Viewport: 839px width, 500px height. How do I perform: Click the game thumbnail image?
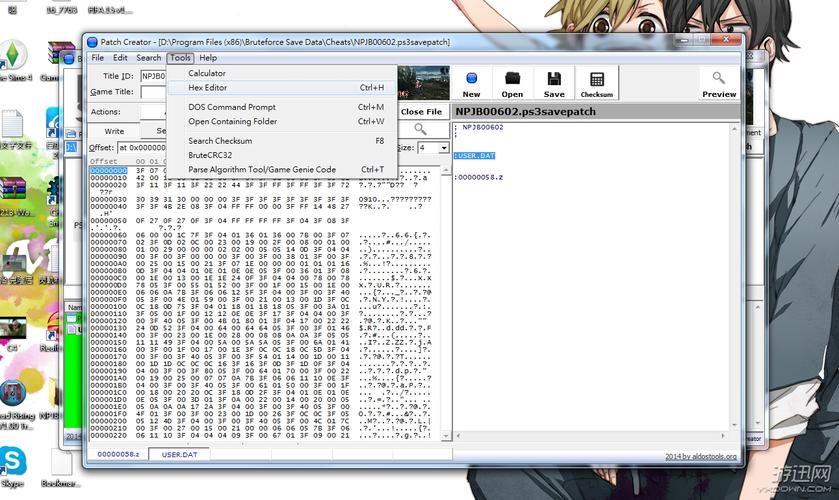pyautogui.click(x=423, y=83)
